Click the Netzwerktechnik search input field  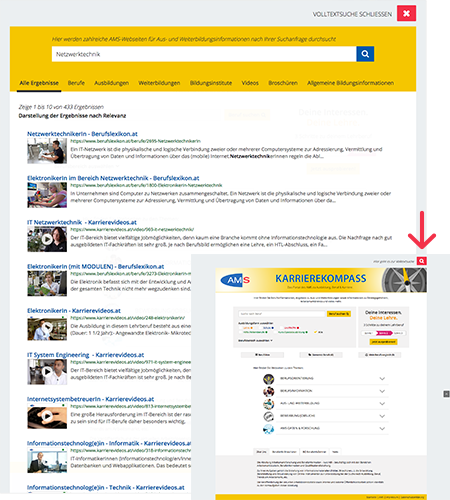pyautogui.click(x=204, y=54)
